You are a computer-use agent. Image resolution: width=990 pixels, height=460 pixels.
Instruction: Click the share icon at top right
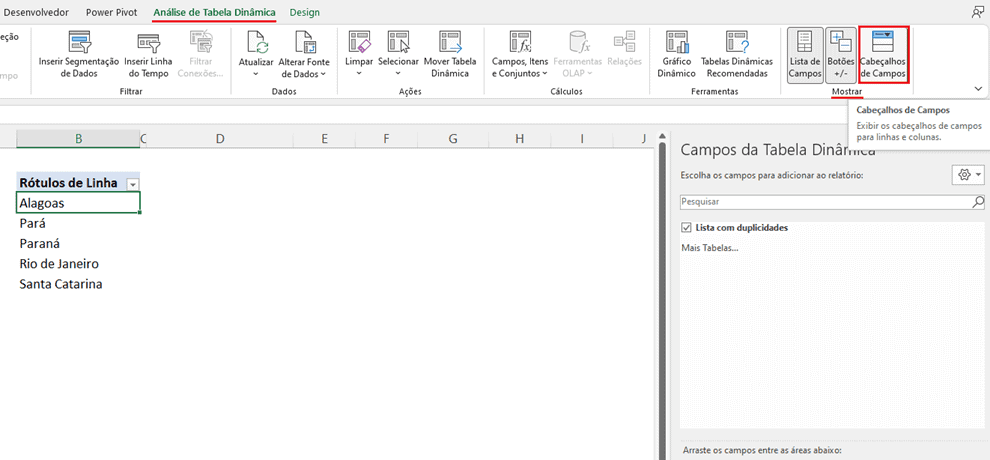pos(977,12)
